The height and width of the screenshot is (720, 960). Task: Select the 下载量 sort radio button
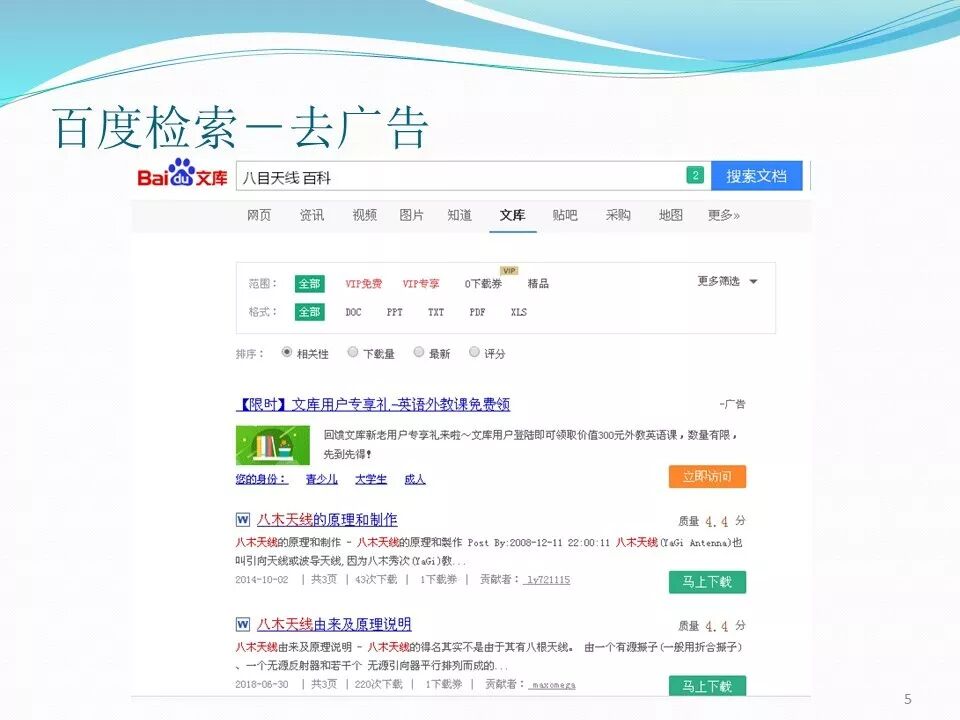click(x=353, y=352)
